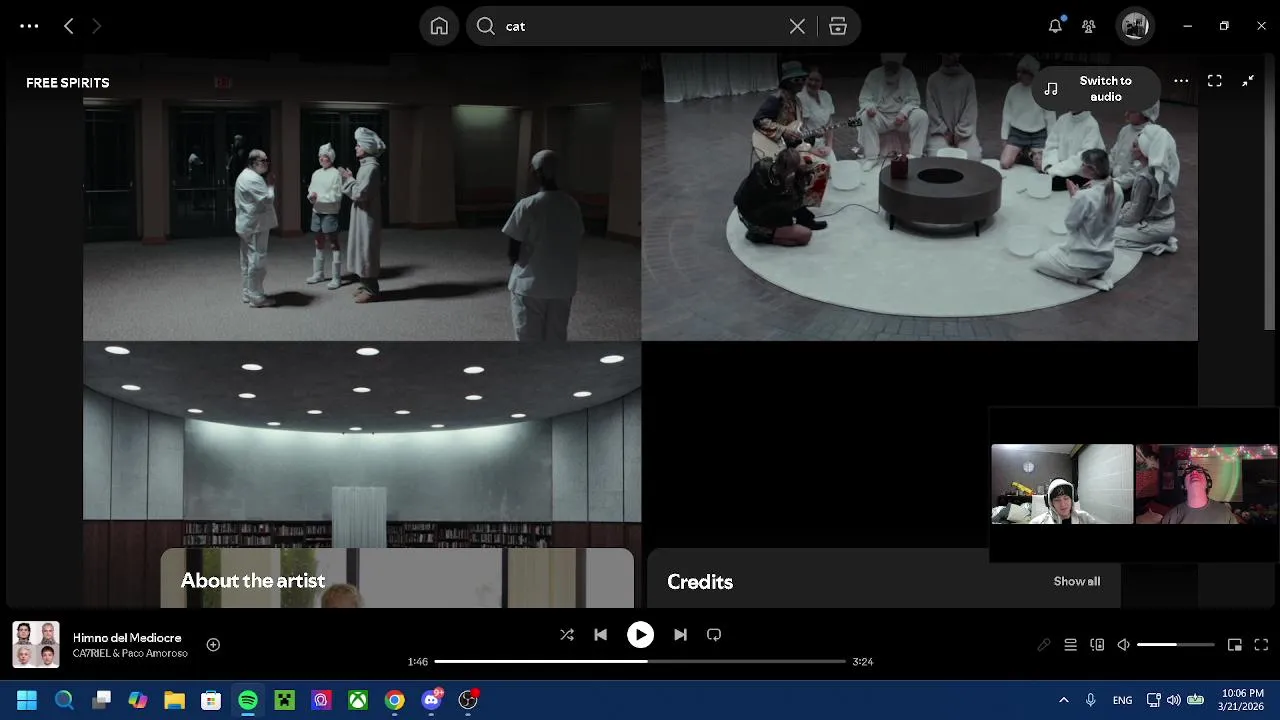The width and height of the screenshot is (1280, 720).
Task: Open Task View on the taskbar
Action: point(101,700)
